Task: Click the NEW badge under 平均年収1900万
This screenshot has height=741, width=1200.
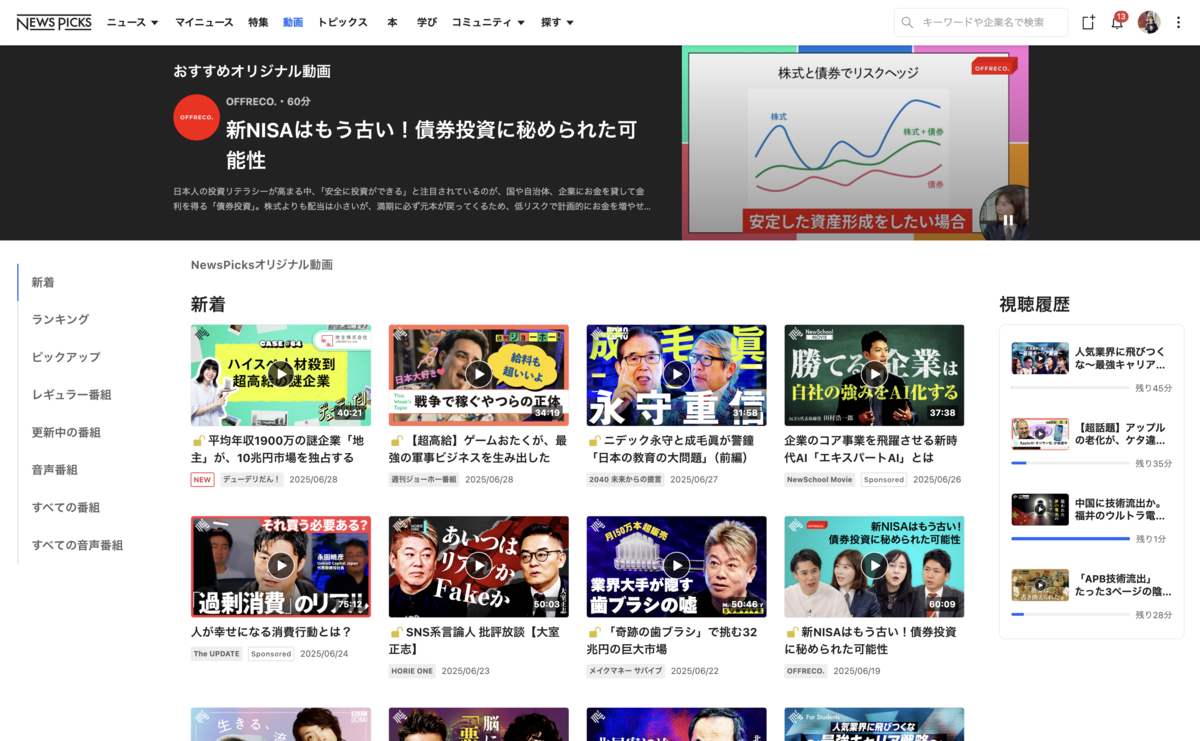Action: [203, 480]
